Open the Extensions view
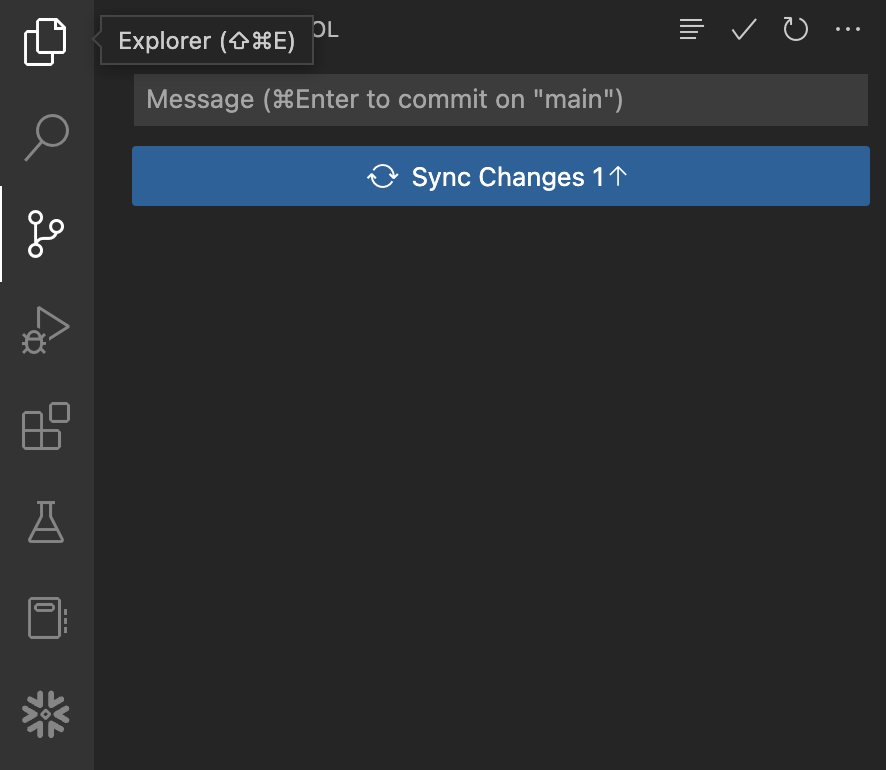 click(44, 426)
